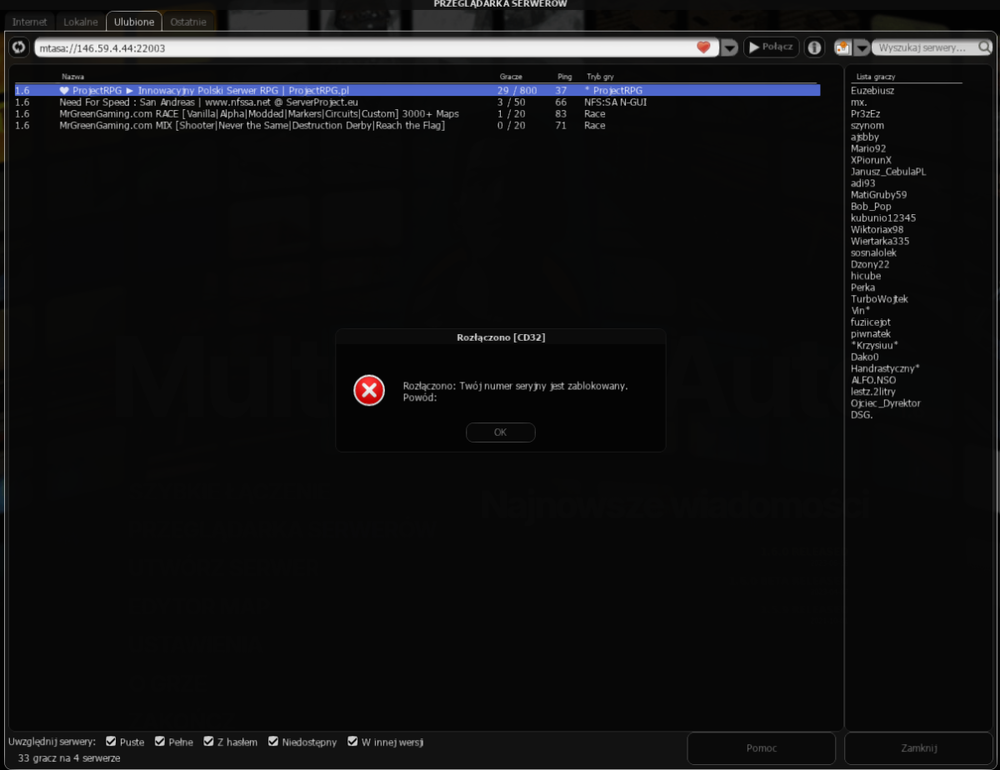Click the heart icon on ProjectRPG row
Screen dimensions: 1000x770
(64, 91)
